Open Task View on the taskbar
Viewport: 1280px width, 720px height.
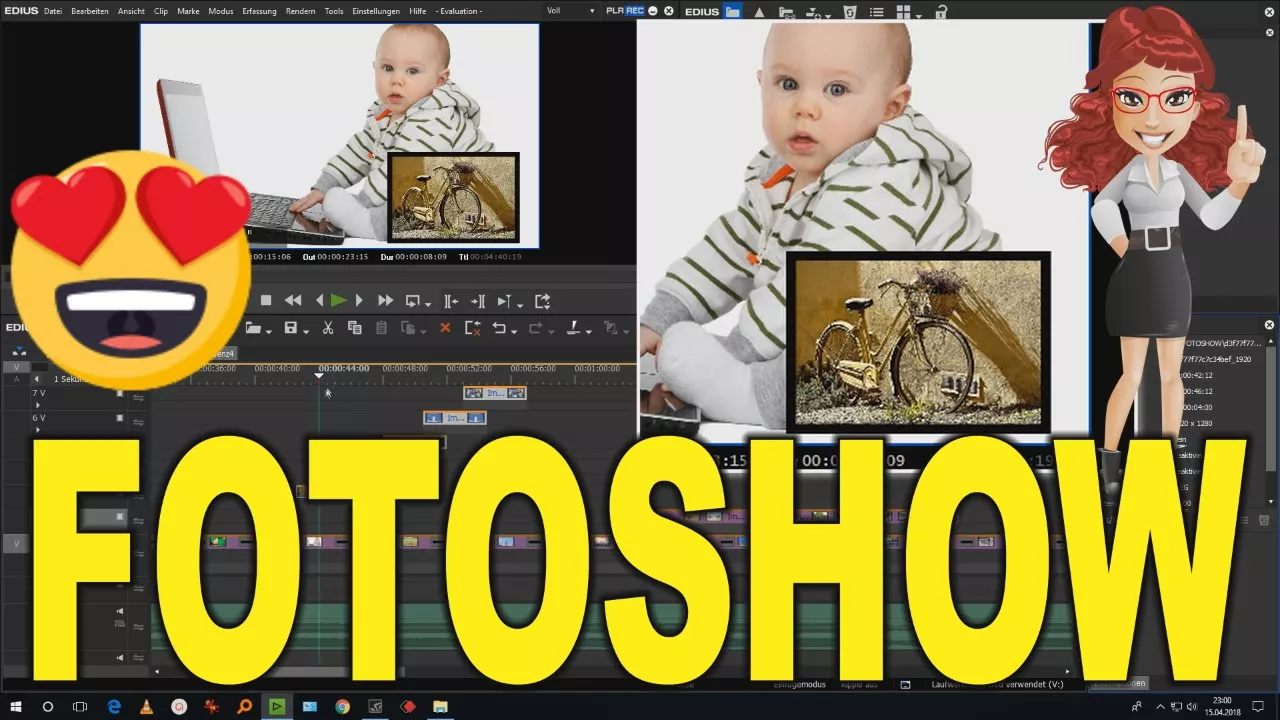80,706
